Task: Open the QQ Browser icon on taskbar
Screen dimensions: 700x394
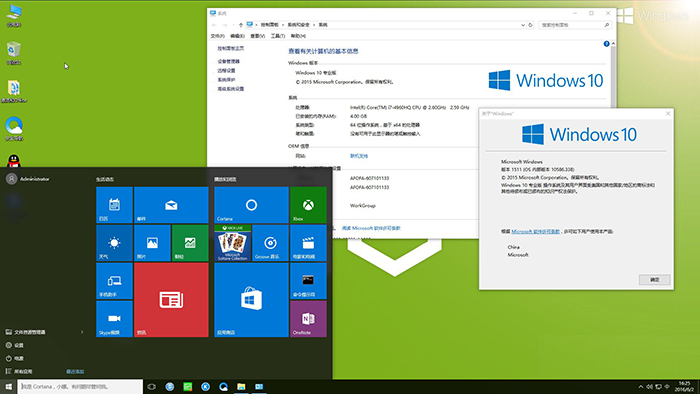Action: (x=223, y=386)
